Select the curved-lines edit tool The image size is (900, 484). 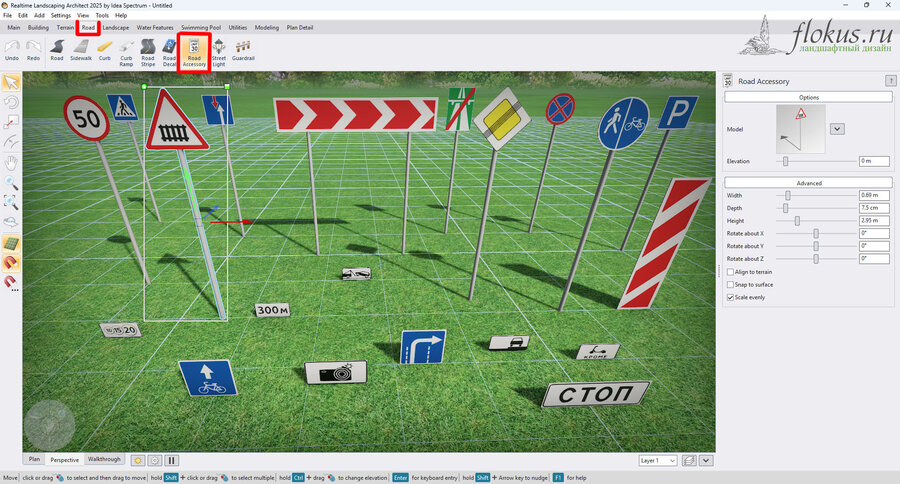coord(11,142)
